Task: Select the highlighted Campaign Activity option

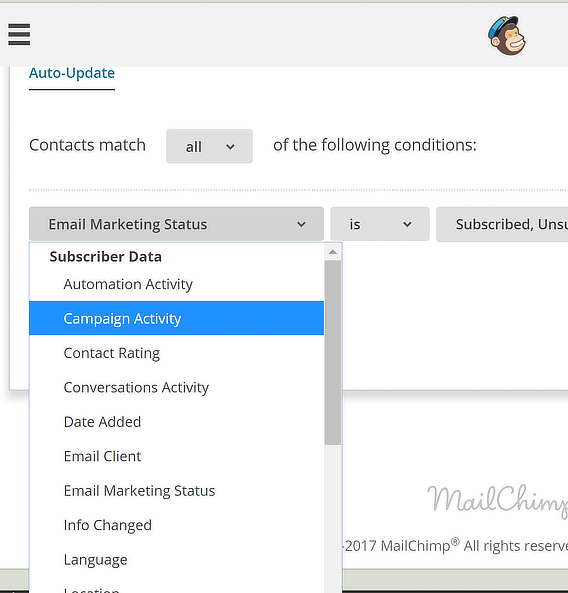Action: click(176, 318)
